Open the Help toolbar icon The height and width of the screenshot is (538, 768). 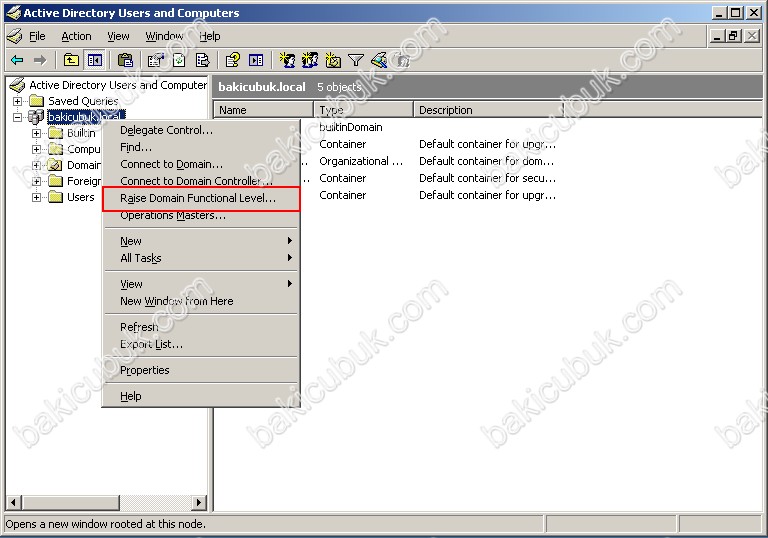click(233, 60)
